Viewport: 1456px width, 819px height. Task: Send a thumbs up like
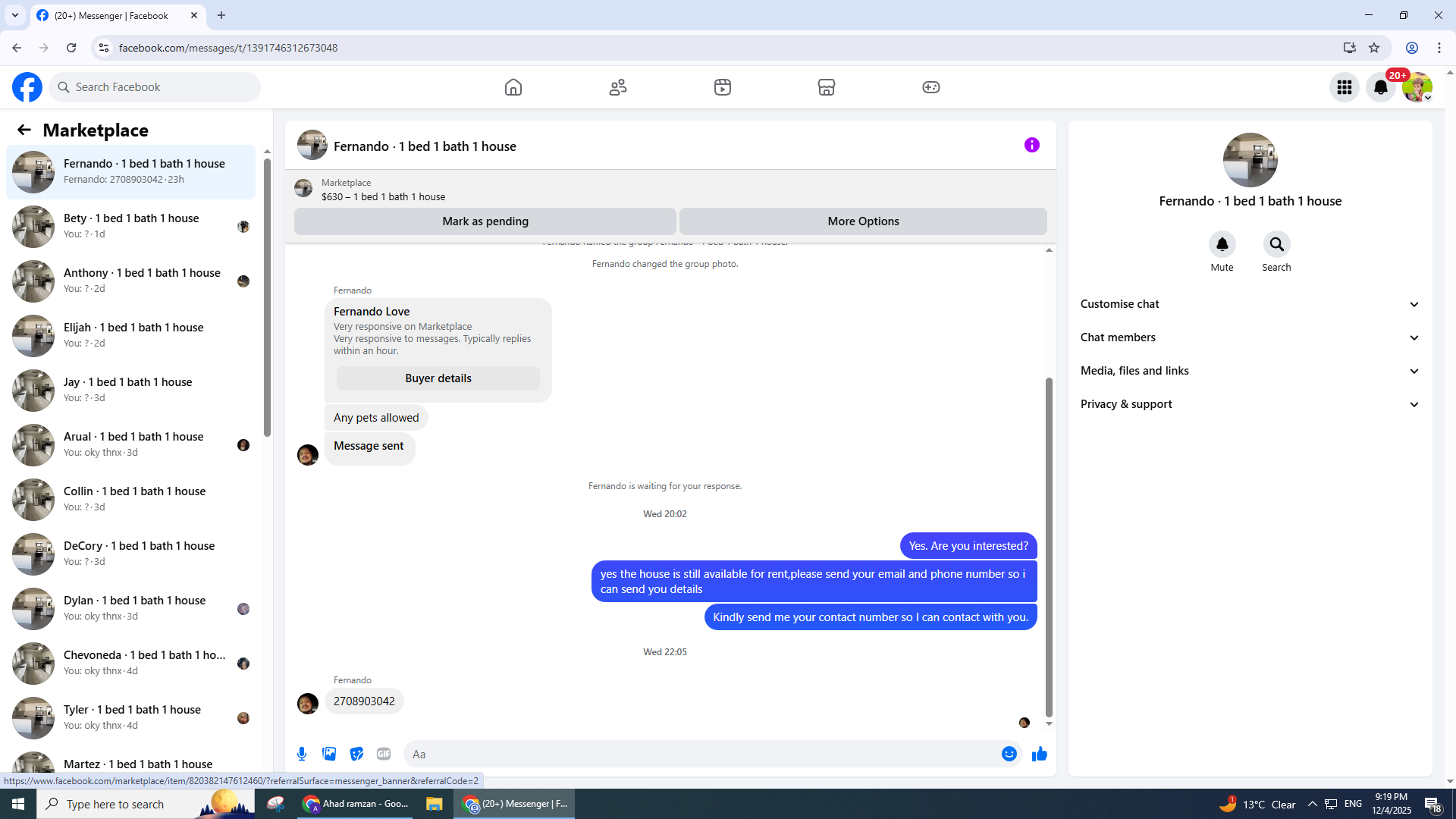coord(1039,754)
